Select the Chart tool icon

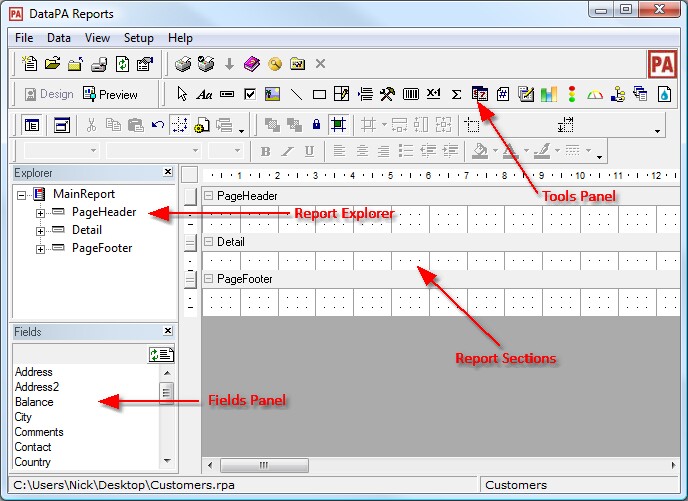pyautogui.click(x=548, y=94)
